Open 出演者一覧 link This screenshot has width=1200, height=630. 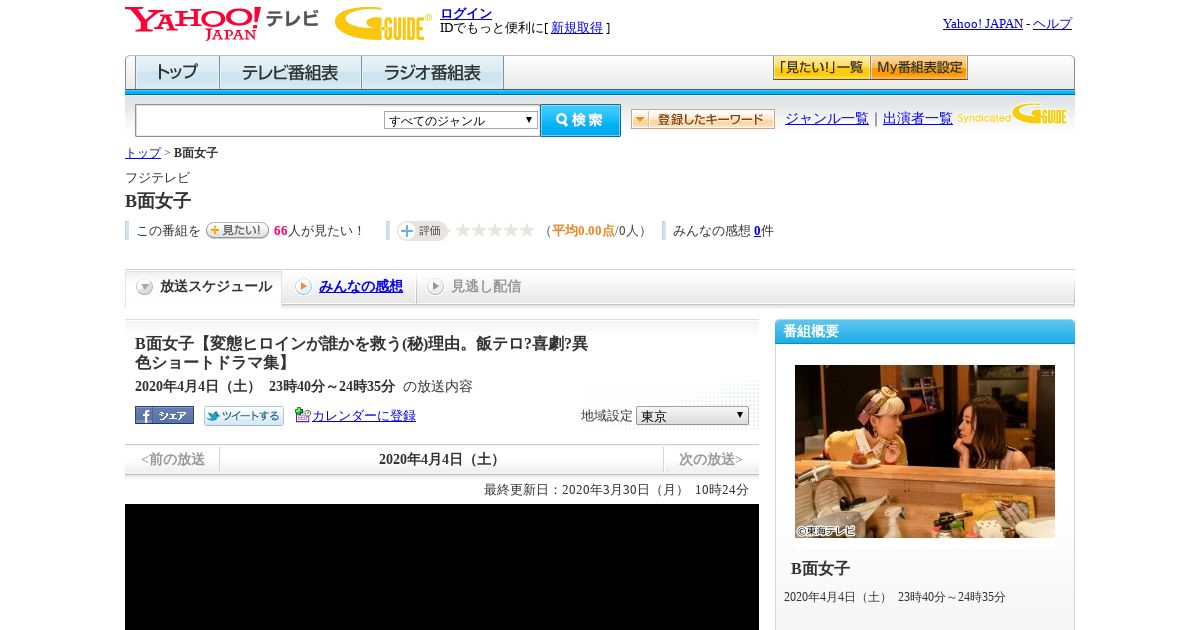coord(917,118)
